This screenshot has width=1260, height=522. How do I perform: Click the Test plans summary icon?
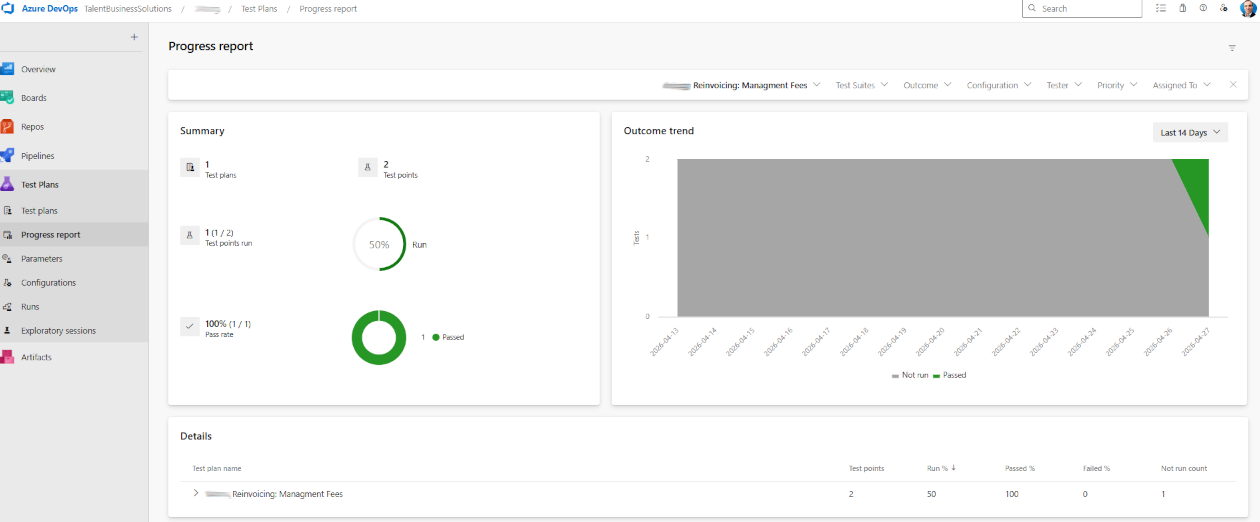[189, 168]
